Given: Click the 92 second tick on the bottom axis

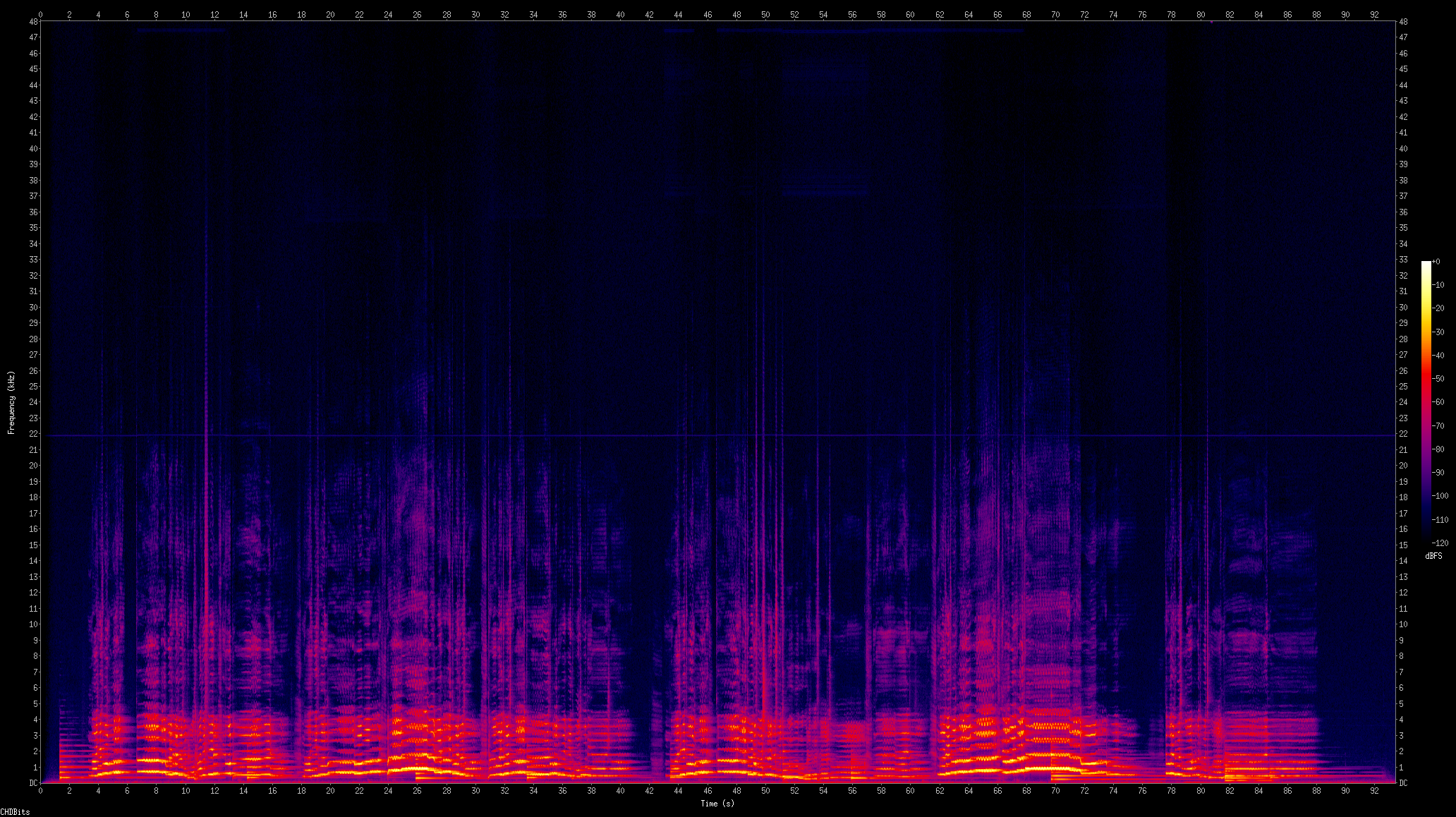Looking at the screenshot, I should 1374,791.
